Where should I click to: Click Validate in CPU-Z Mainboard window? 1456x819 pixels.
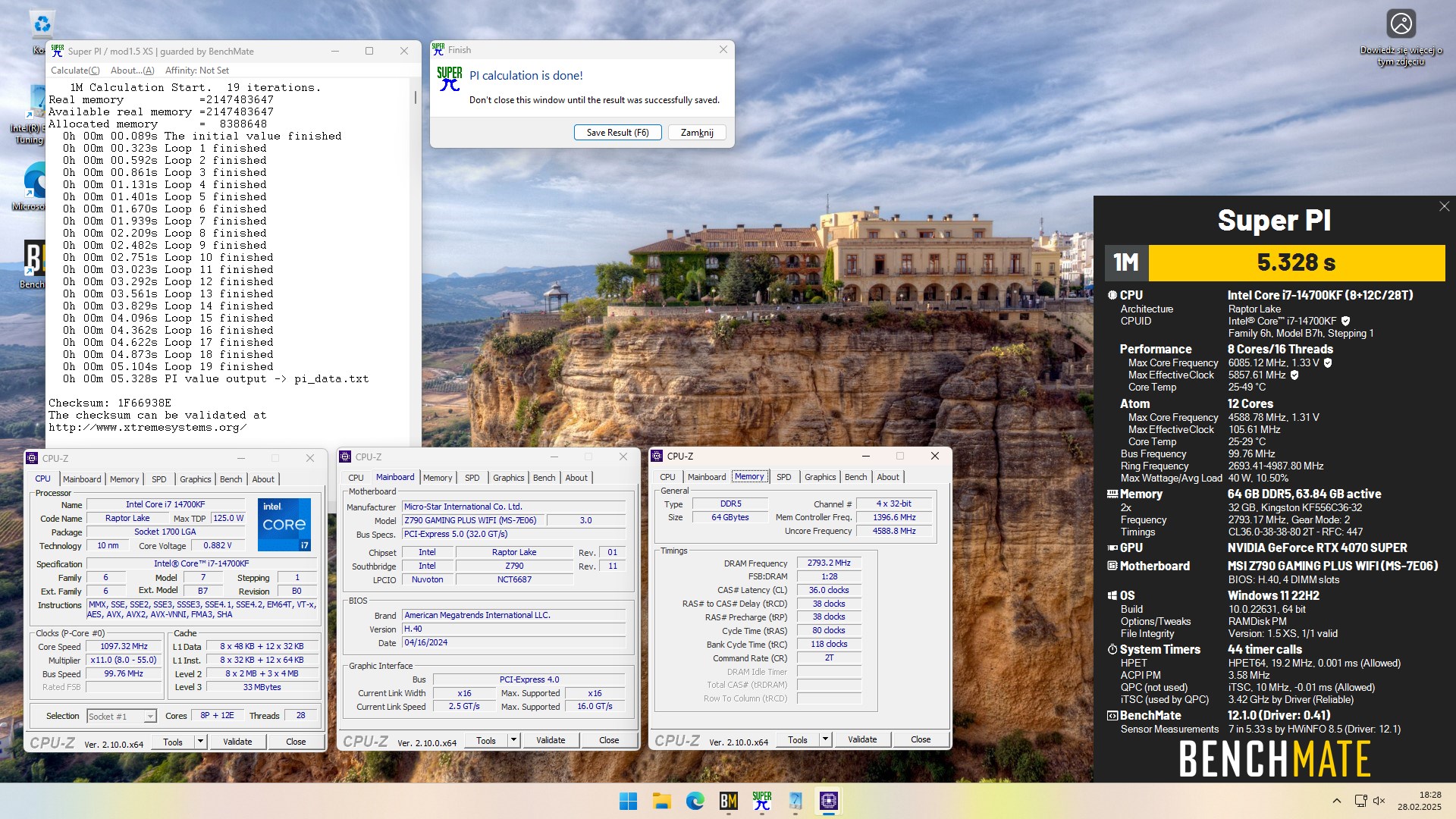pyautogui.click(x=551, y=740)
